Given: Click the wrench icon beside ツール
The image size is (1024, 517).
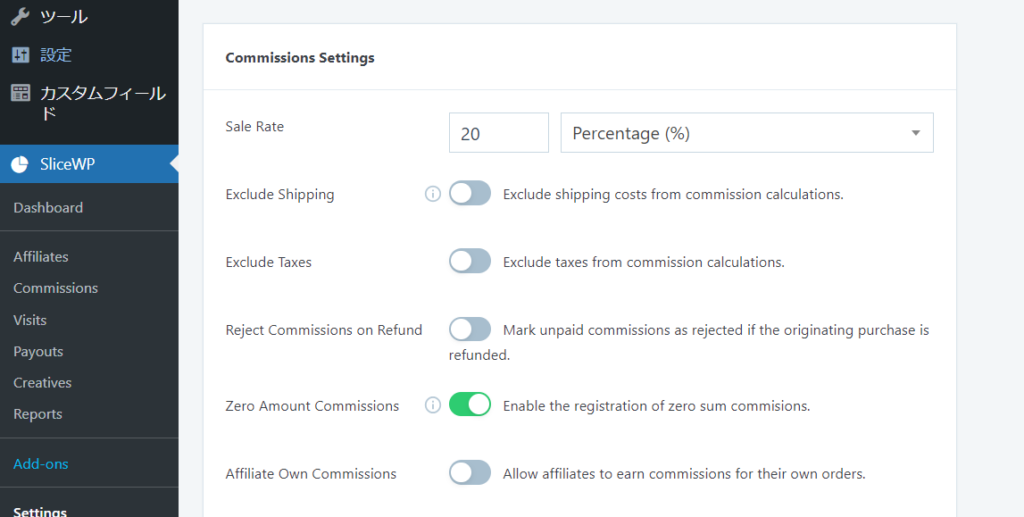Looking at the screenshot, I should tap(20, 17).
